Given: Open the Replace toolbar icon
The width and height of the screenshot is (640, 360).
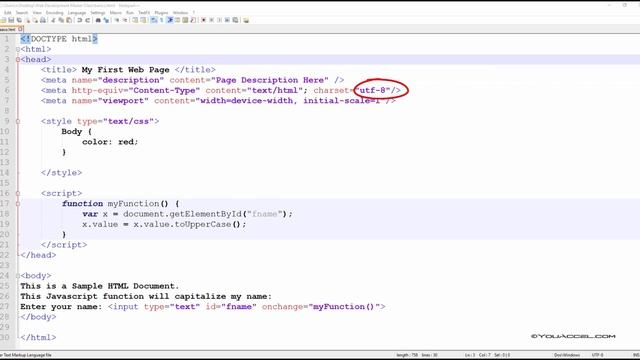Looking at the screenshot, I should 106,20.
